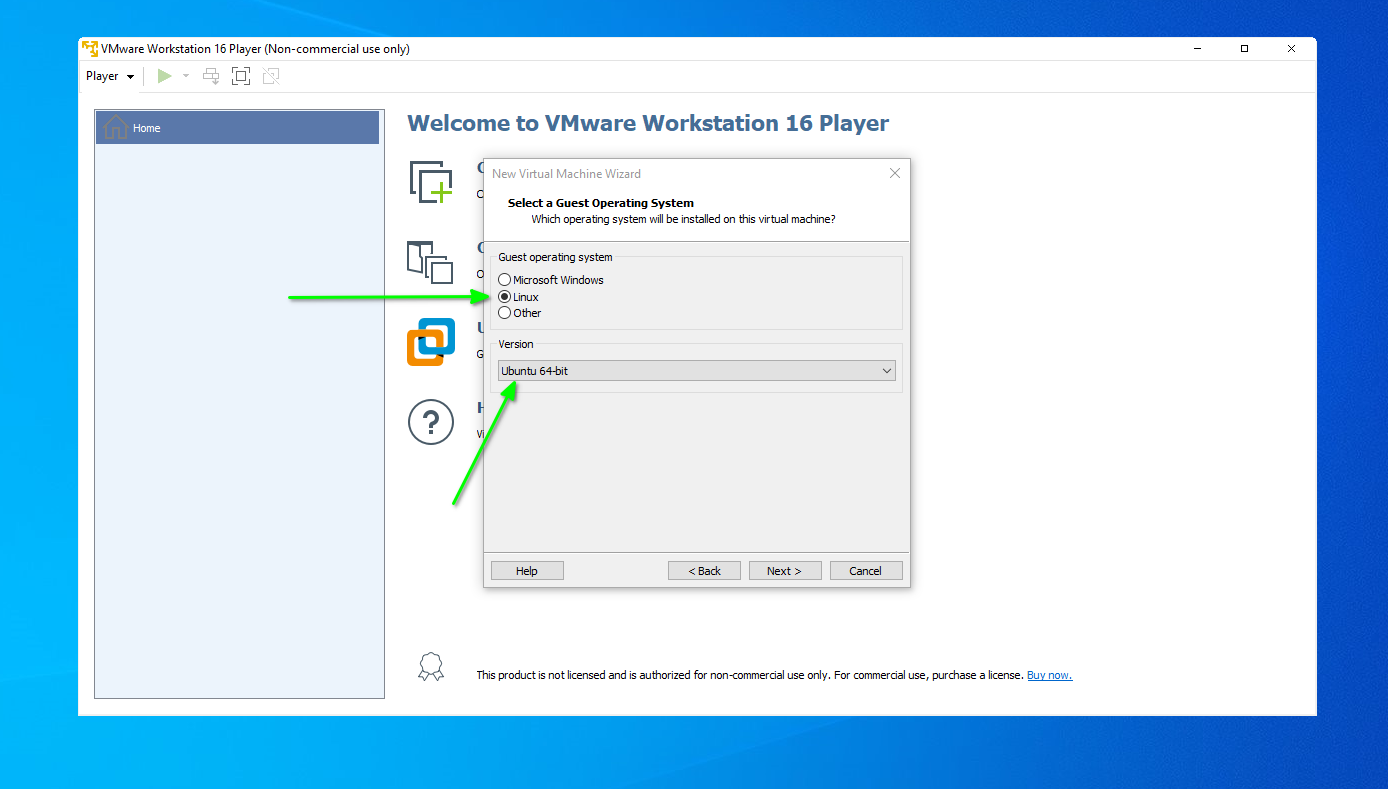Click the non-commercial license ribbon icon

[431, 666]
